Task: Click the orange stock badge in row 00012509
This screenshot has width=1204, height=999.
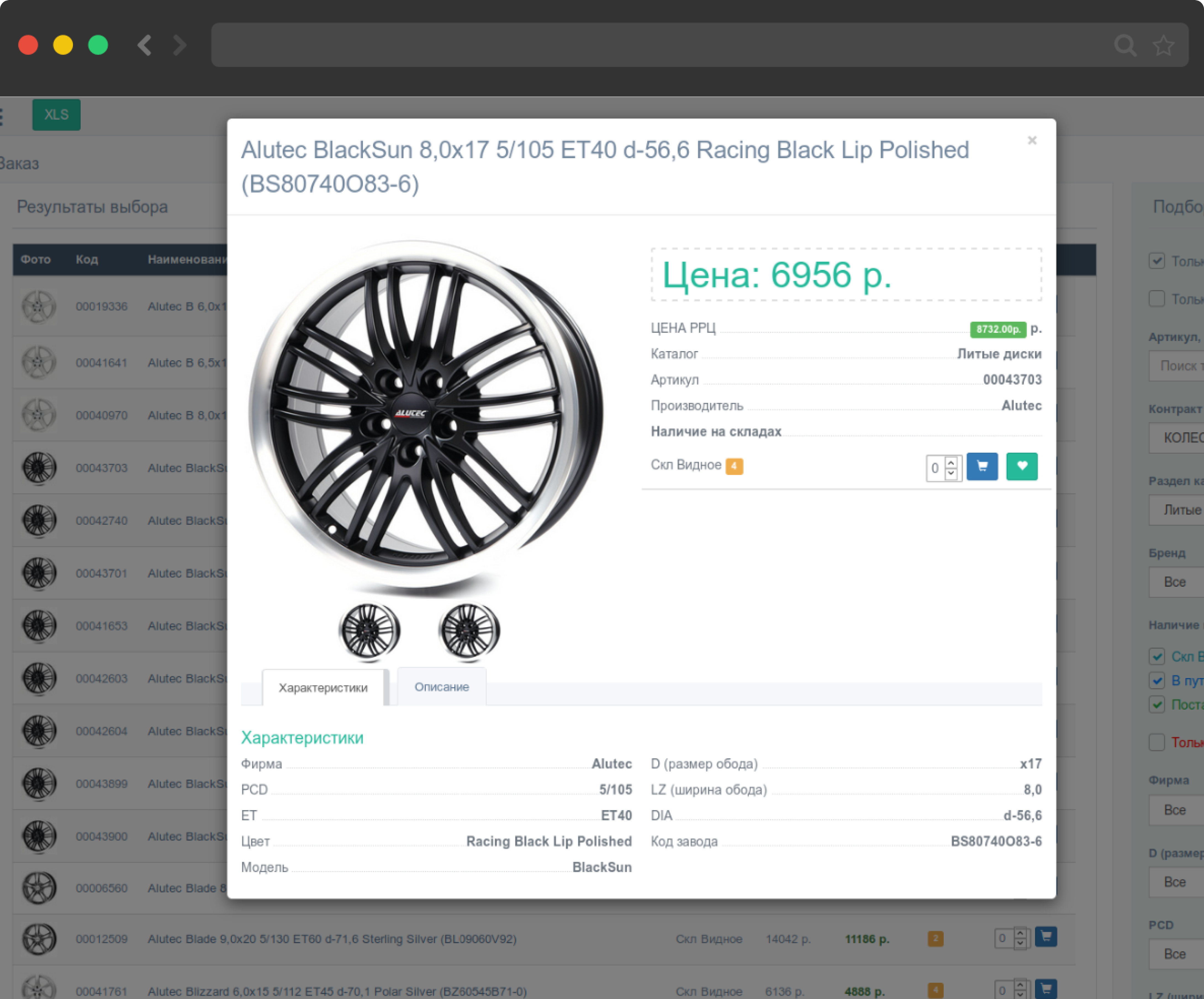Action: click(936, 939)
